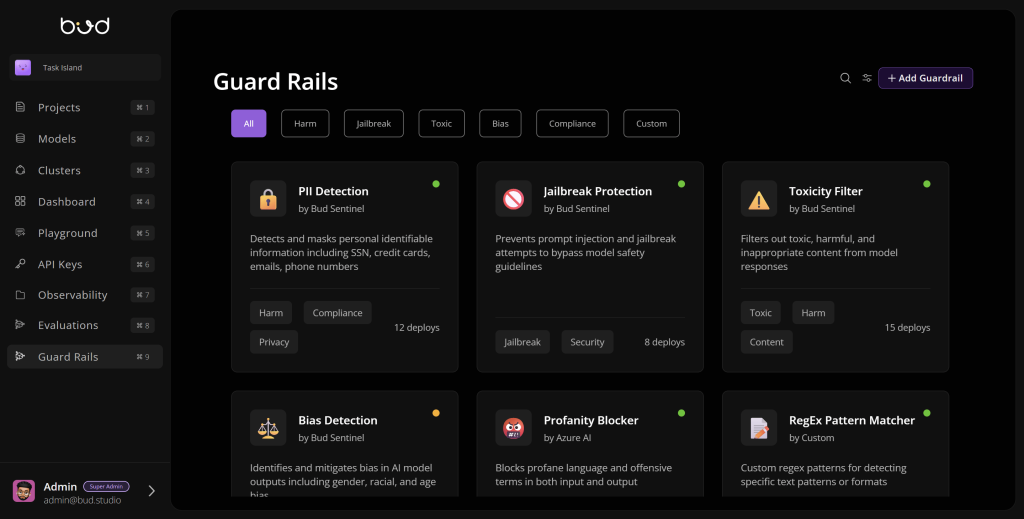The image size is (1024, 519).
Task: Open Playground from the sidebar
Action: (68, 233)
